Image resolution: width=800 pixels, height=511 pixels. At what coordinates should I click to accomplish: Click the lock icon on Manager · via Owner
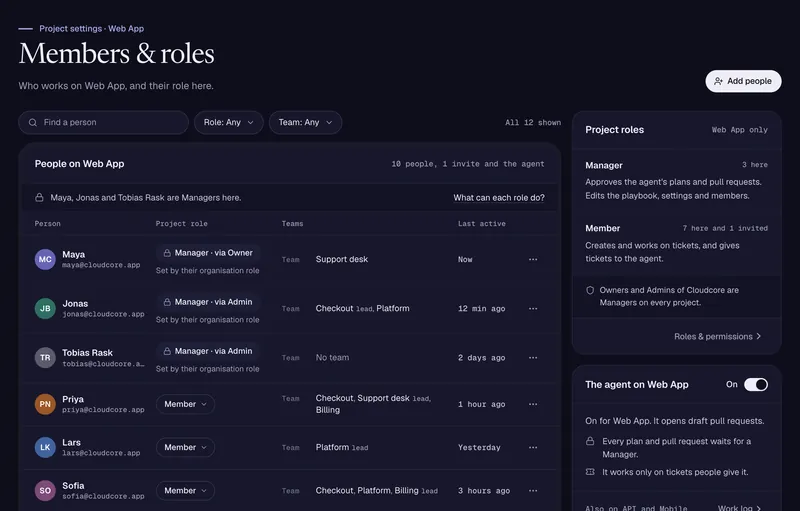167,253
